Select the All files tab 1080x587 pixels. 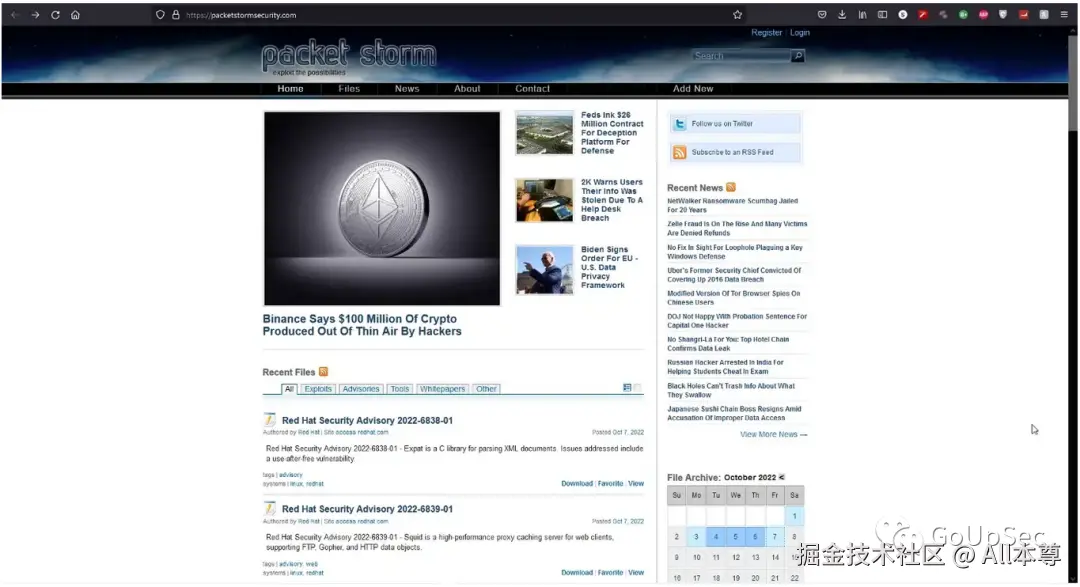pyautogui.click(x=289, y=389)
